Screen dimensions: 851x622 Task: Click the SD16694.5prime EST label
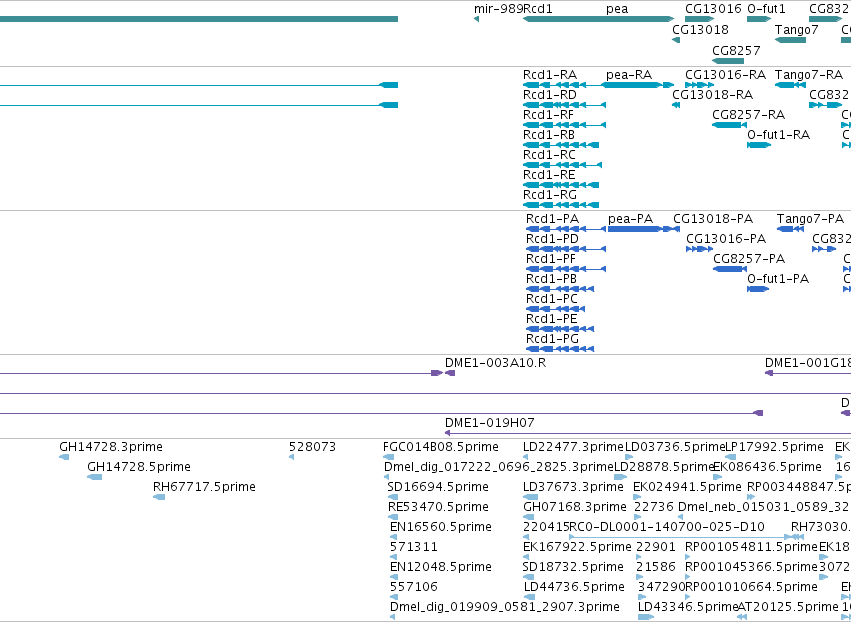[438, 487]
